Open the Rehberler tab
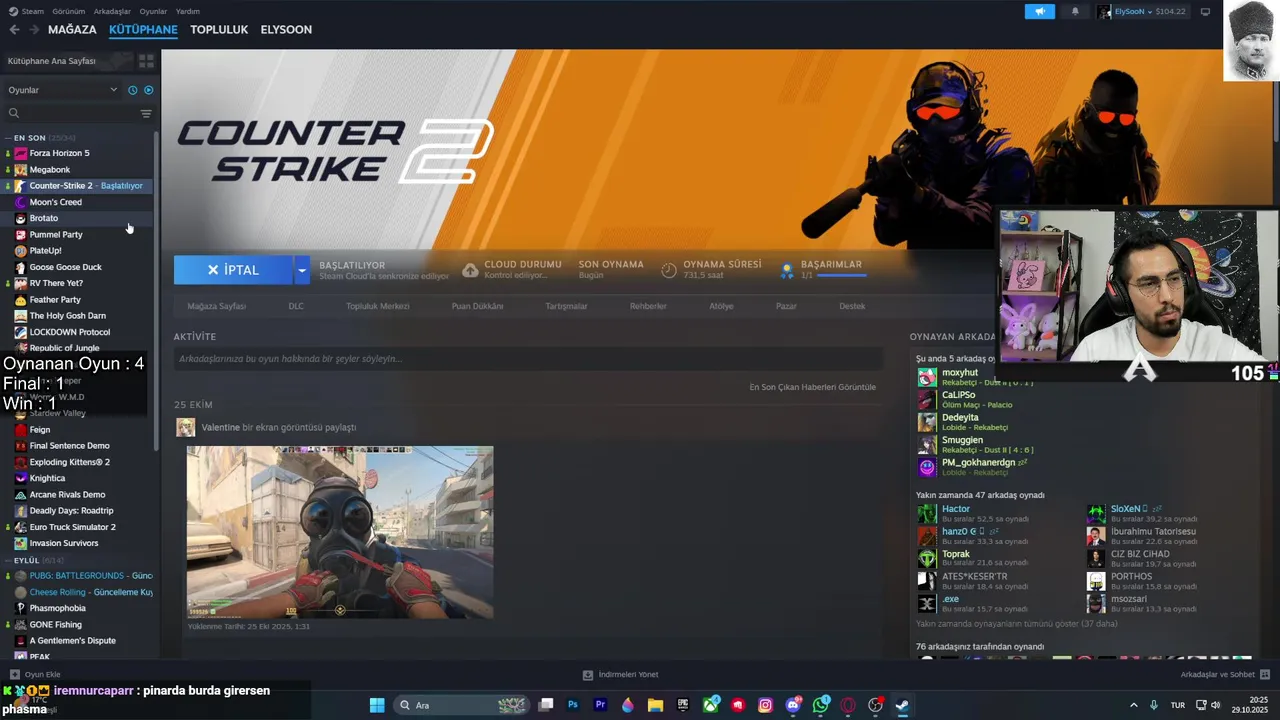 pos(648,306)
